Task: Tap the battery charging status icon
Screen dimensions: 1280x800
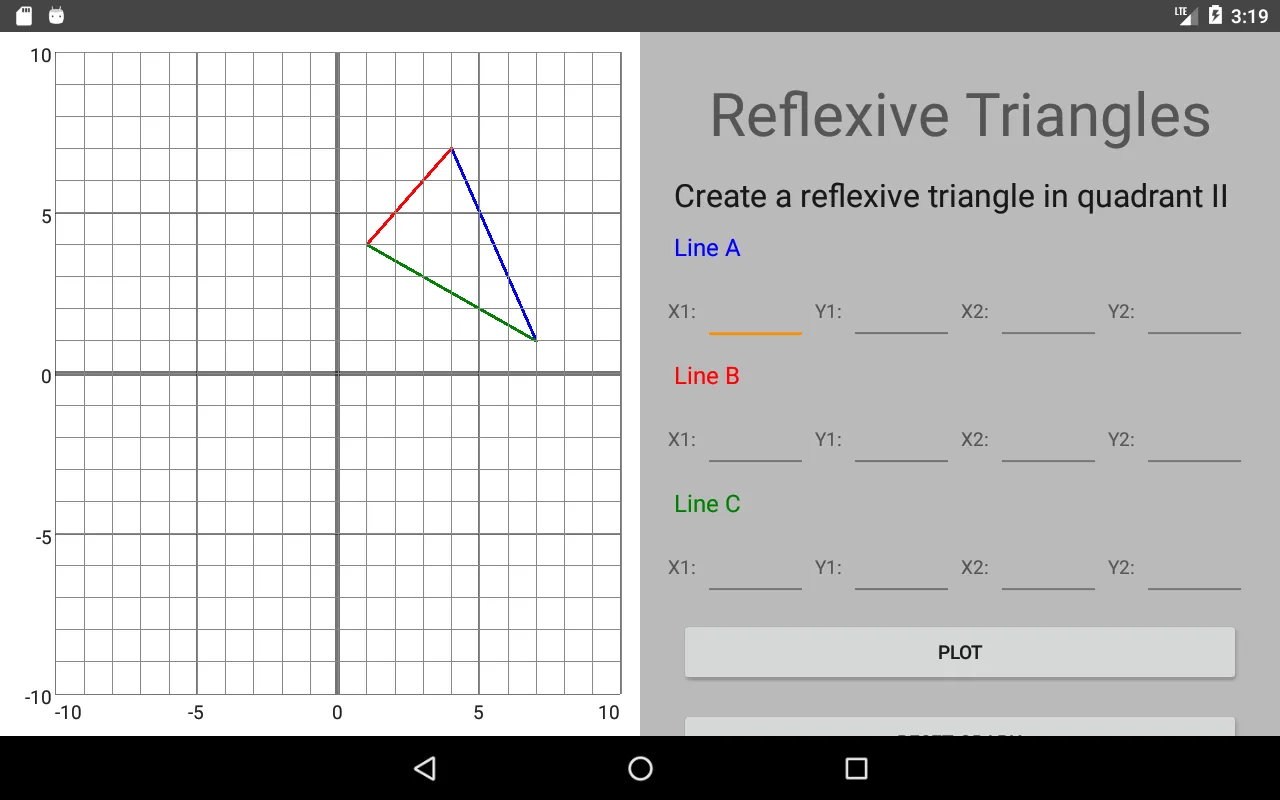Action: [1215, 16]
